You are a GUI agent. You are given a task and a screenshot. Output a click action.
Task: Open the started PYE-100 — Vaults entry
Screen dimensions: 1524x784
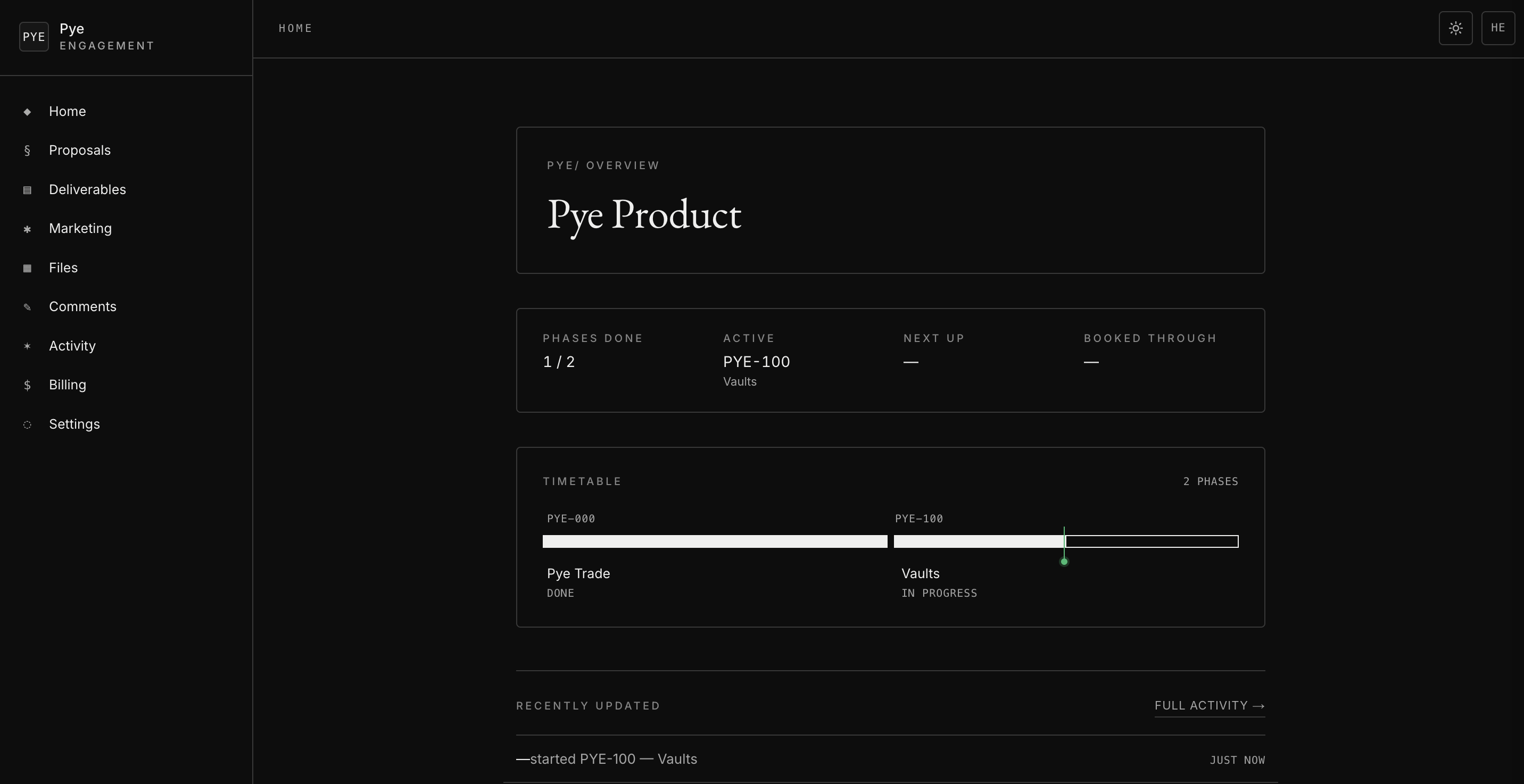click(x=890, y=759)
